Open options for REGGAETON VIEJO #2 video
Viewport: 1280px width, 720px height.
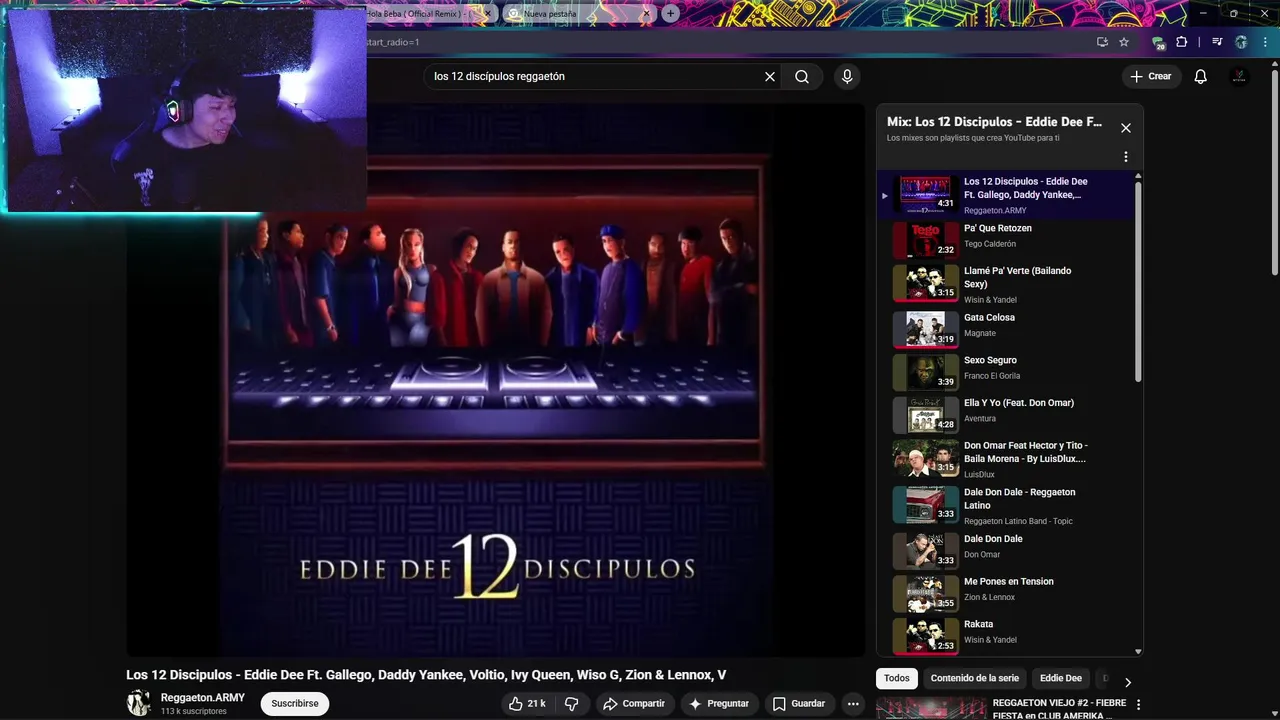1138,705
